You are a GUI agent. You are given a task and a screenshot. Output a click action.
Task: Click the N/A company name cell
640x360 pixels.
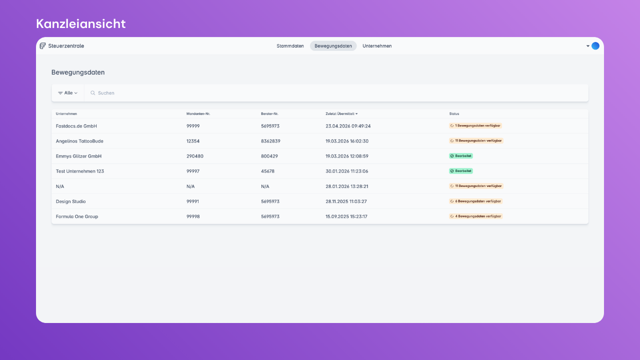(x=60, y=187)
